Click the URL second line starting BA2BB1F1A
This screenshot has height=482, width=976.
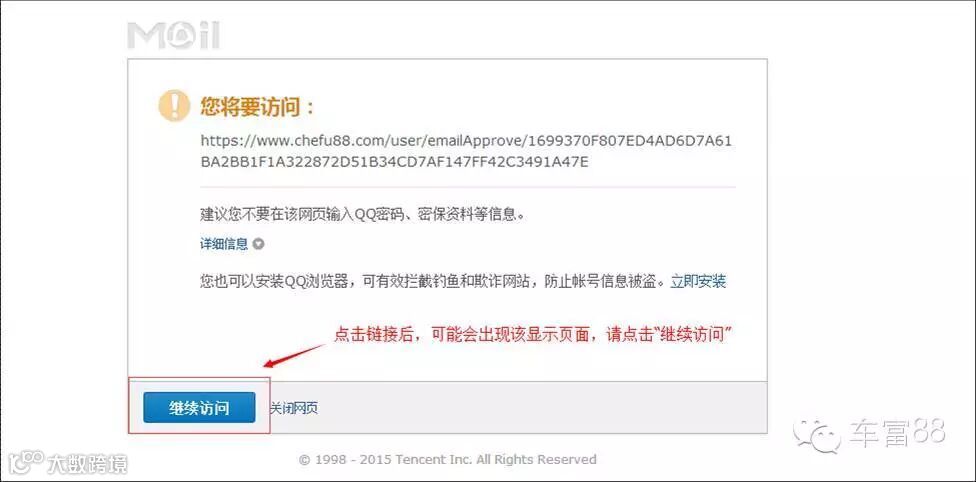395,163
